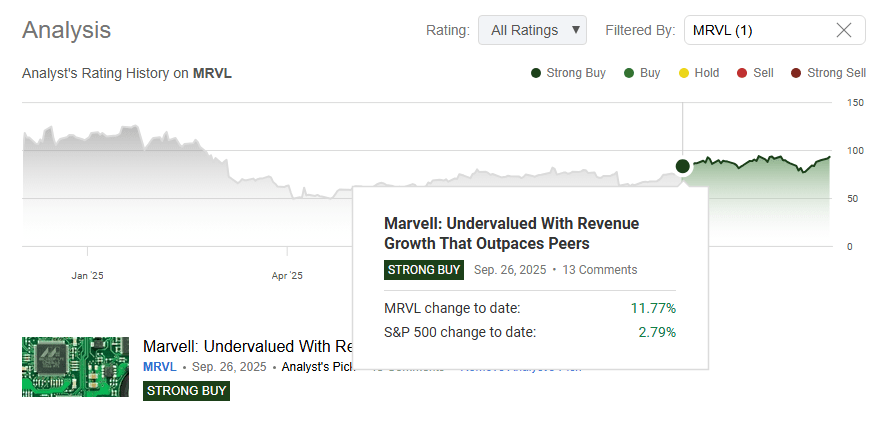Click the Analyst's Pick label
The height and width of the screenshot is (431, 886).
[317, 367]
